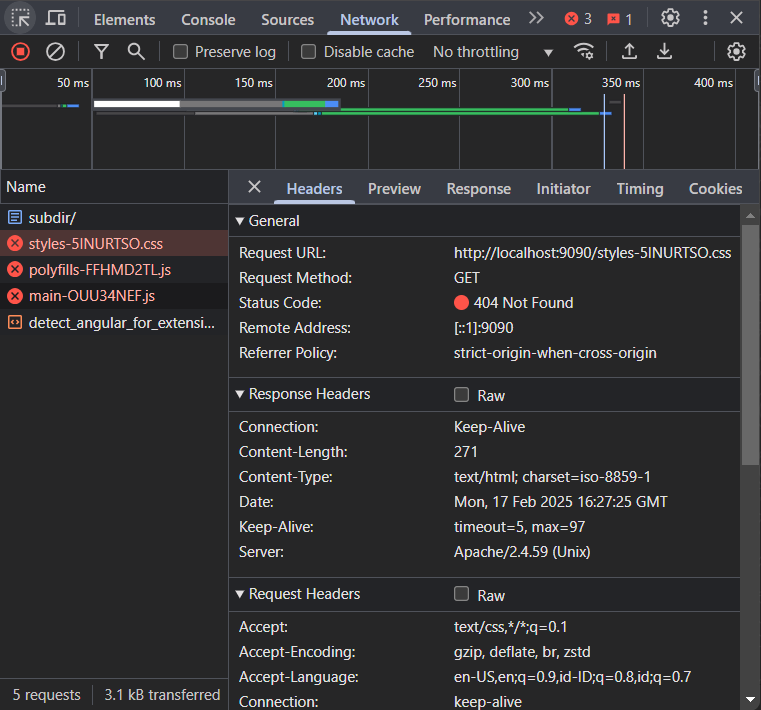
Task: Enable the Disable cache checkbox
Action: pos(309,52)
